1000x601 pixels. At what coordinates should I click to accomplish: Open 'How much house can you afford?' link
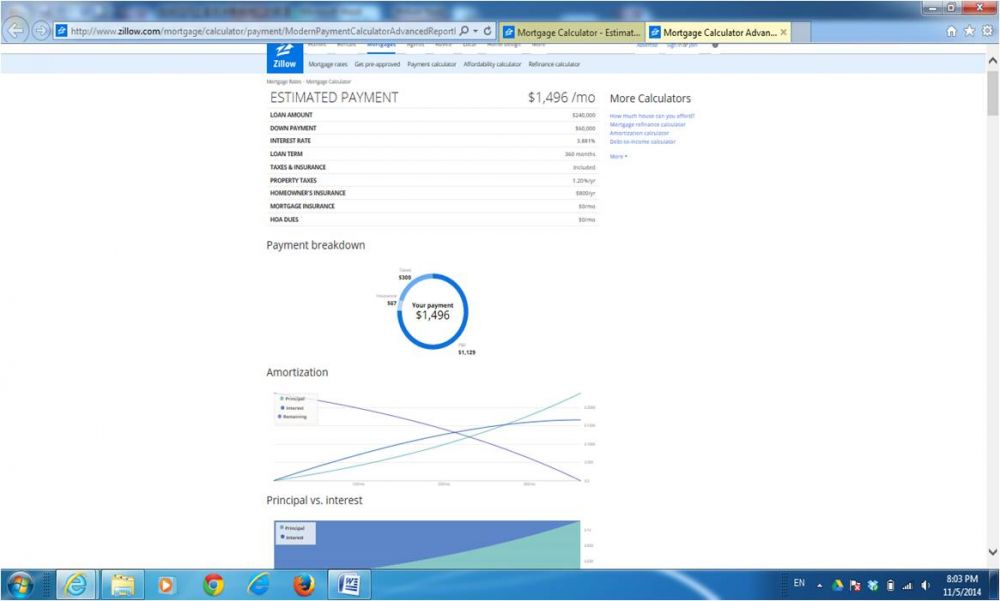(651, 116)
